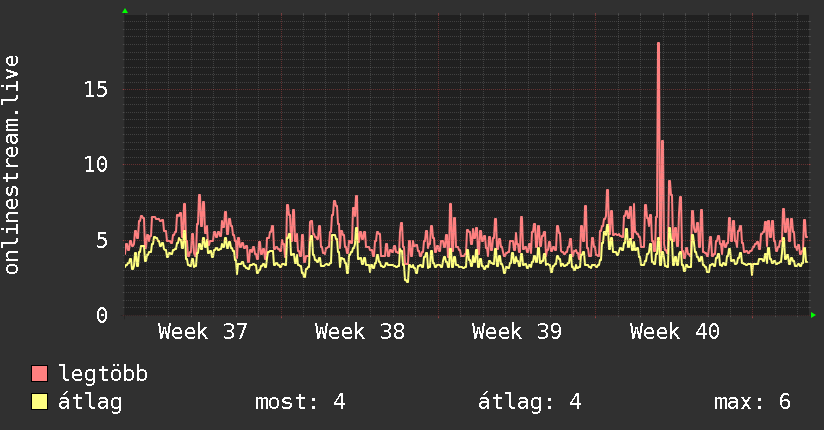Click the y-axis value 15
The height and width of the screenshot is (430, 824).
click(96, 89)
